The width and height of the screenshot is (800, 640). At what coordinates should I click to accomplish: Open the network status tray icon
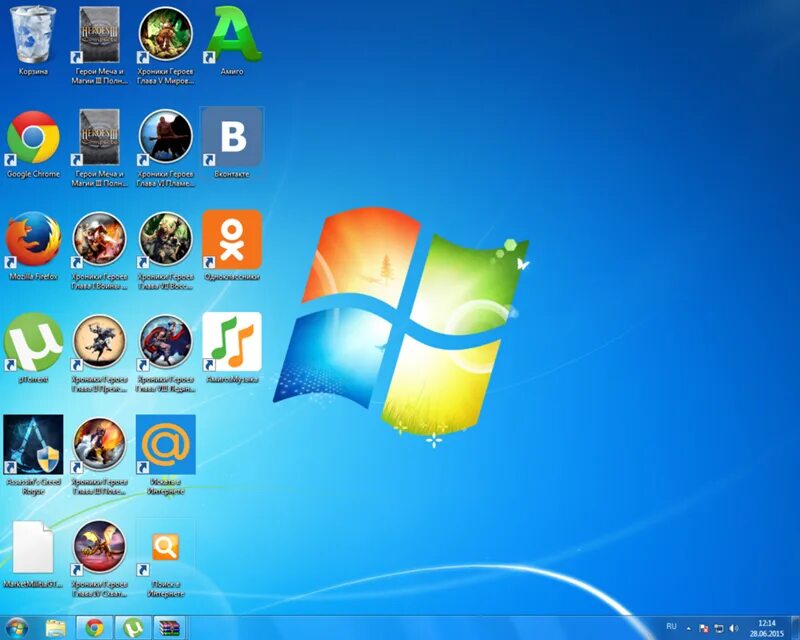click(719, 629)
